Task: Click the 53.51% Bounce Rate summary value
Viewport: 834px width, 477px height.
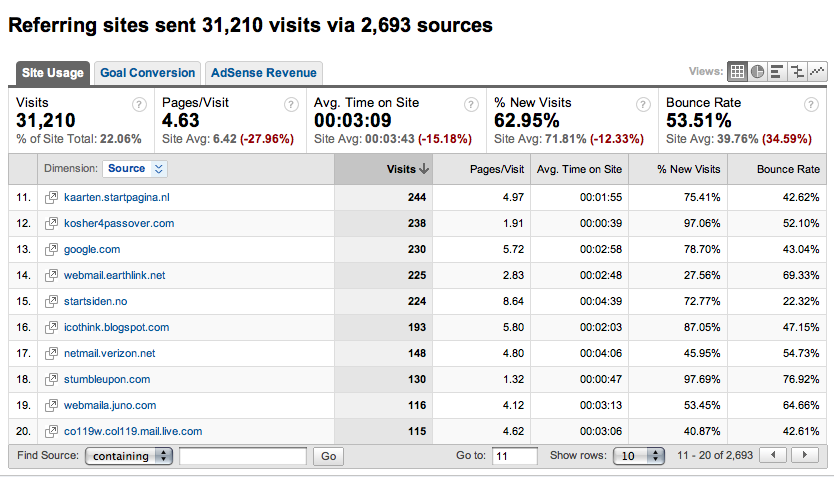Action: (x=699, y=121)
